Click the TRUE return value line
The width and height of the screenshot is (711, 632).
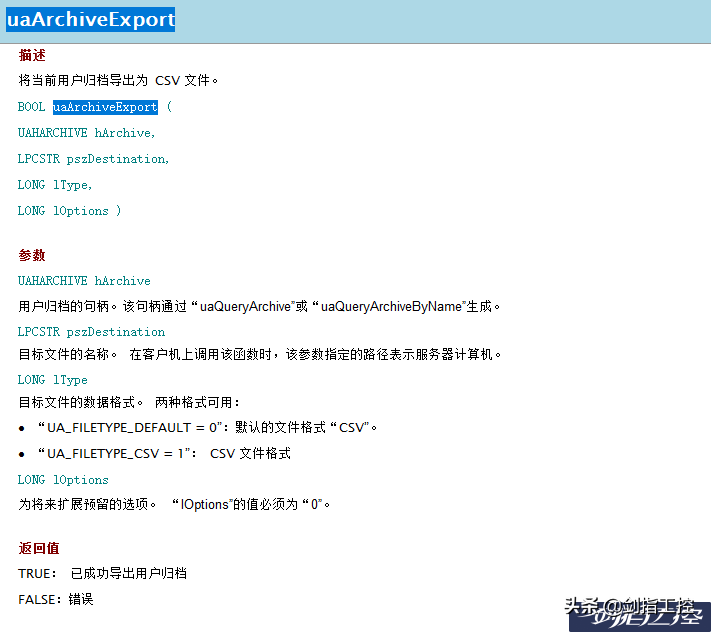tap(102, 574)
